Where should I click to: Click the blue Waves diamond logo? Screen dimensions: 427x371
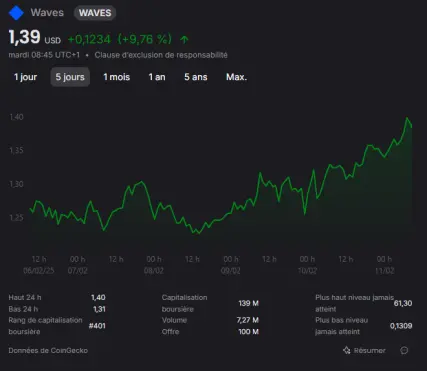point(16,13)
